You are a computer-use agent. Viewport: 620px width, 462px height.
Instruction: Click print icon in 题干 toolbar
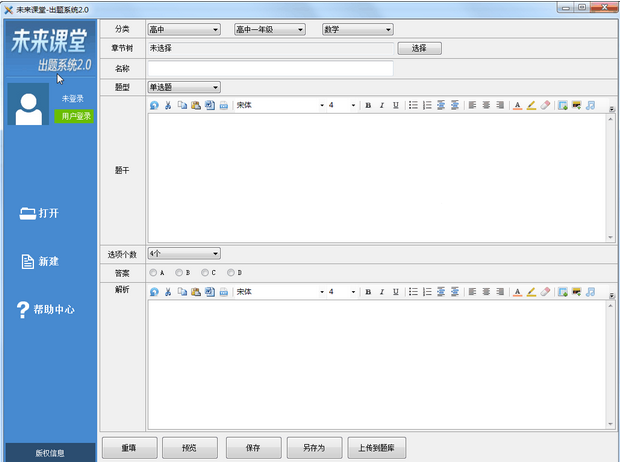pos(224,105)
